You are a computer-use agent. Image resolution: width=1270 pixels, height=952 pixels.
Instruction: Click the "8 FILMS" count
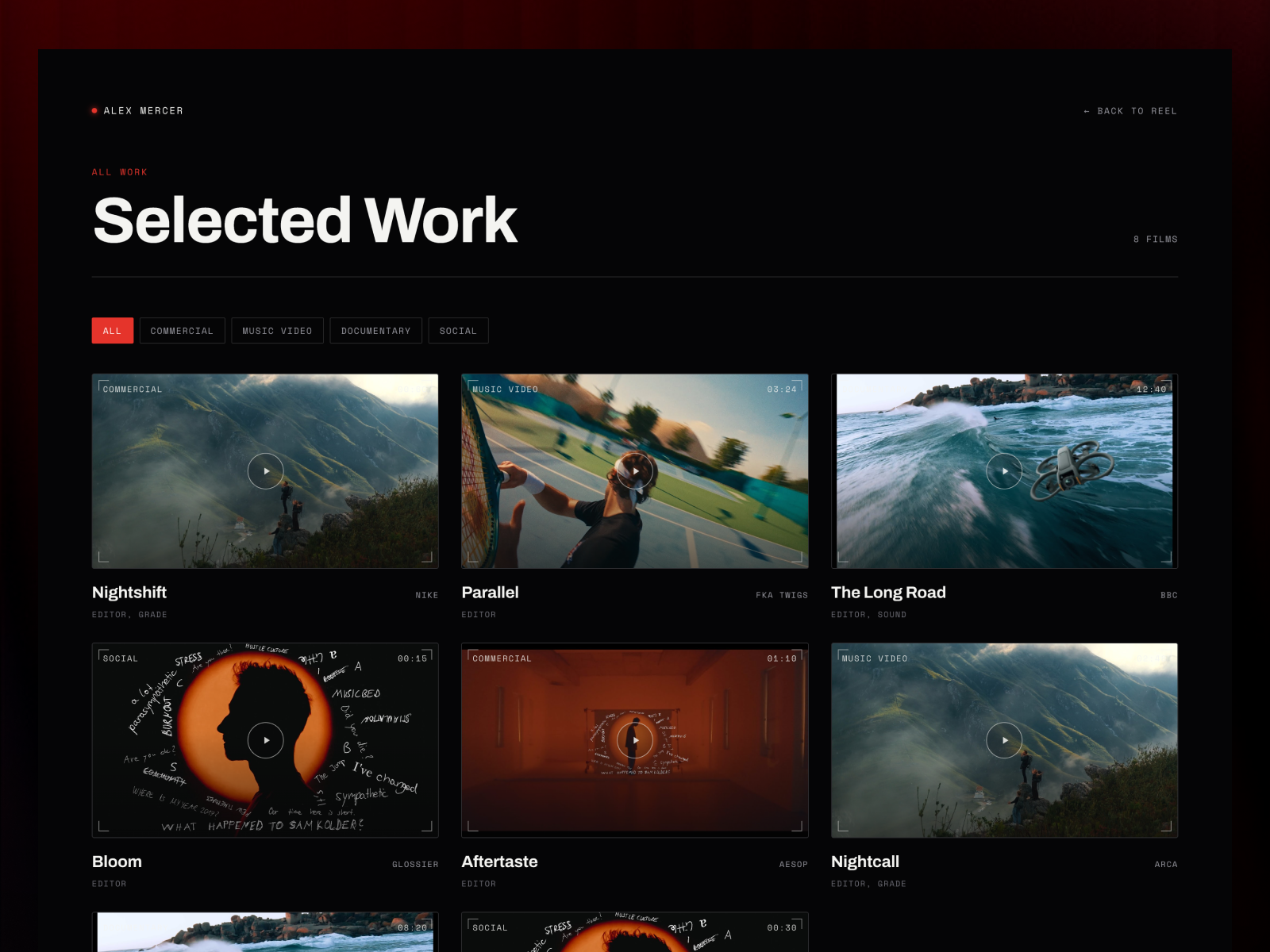(x=1156, y=240)
